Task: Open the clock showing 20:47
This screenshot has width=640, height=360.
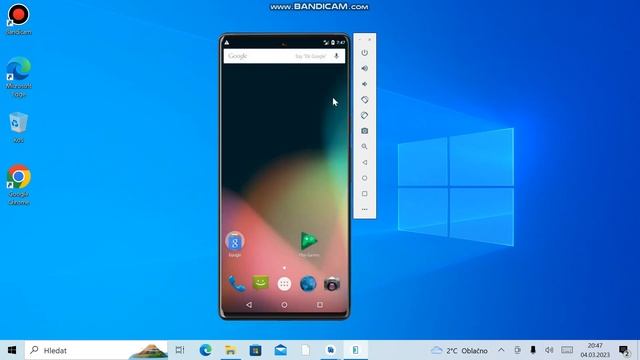Action: tap(595, 350)
